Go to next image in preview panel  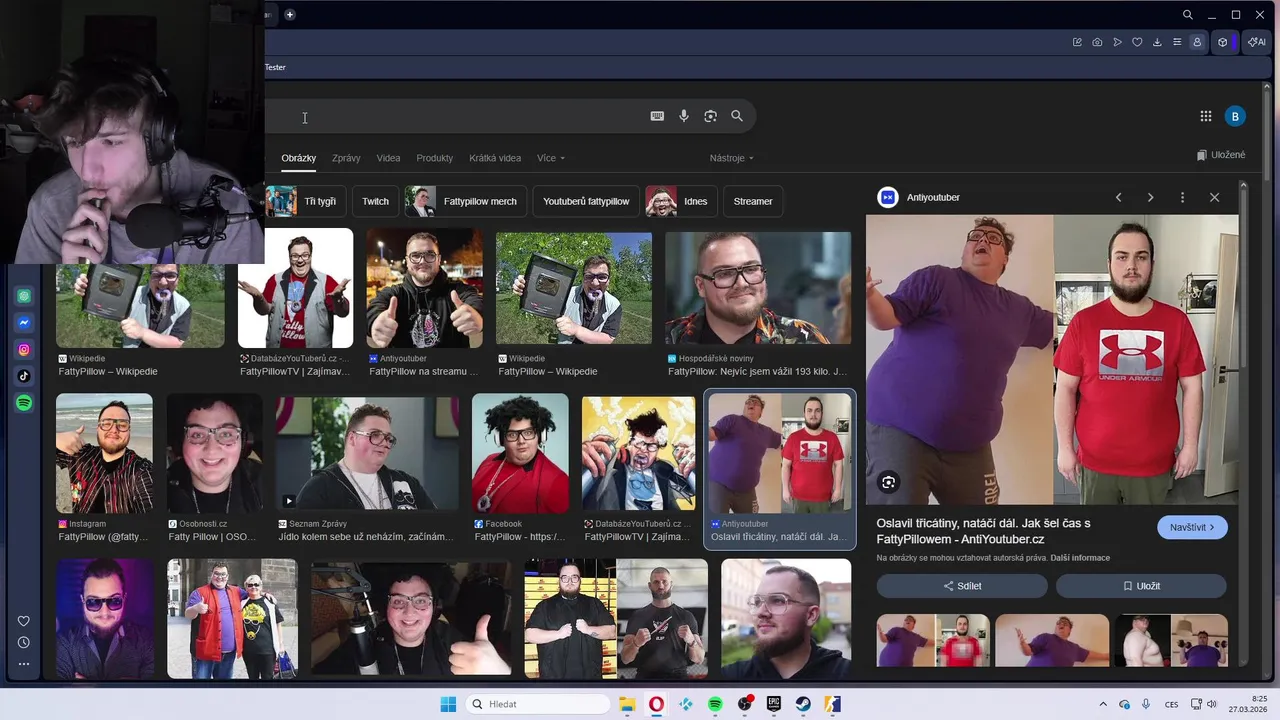click(x=1150, y=197)
